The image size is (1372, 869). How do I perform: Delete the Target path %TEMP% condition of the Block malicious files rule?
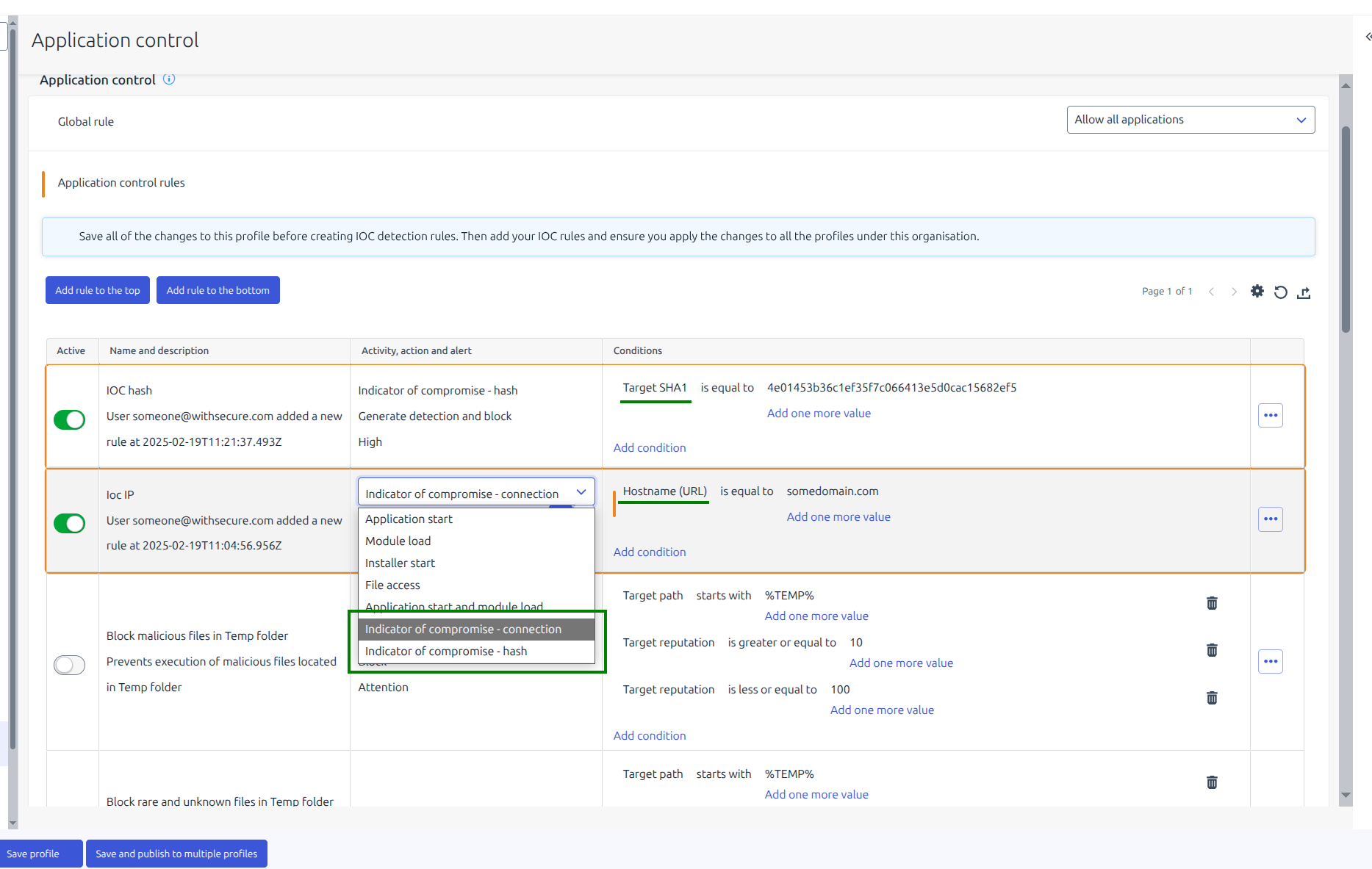point(1212,603)
